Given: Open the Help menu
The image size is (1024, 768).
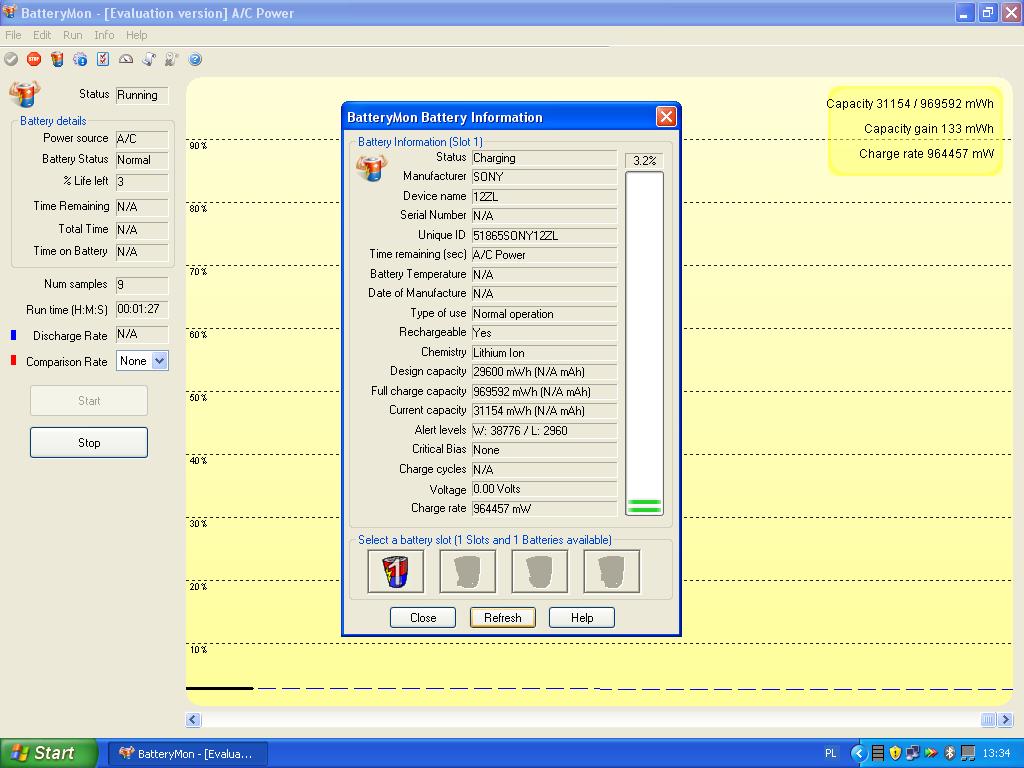Looking at the screenshot, I should (x=136, y=35).
